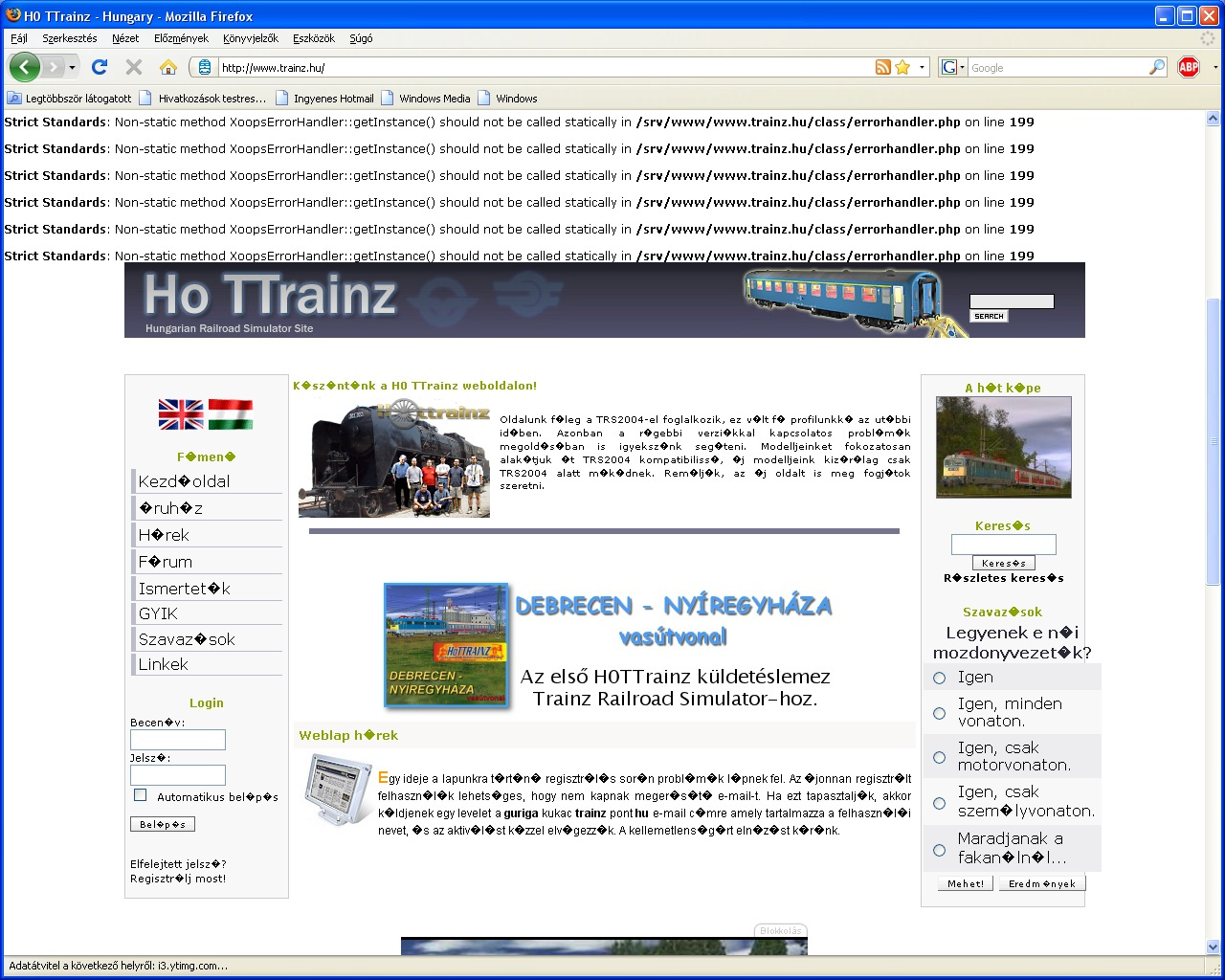Image resolution: width=1225 pixels, height=980 pixels.
Task: Select Maradjanak a fakanálnál option
Action: tap(939, 850)
